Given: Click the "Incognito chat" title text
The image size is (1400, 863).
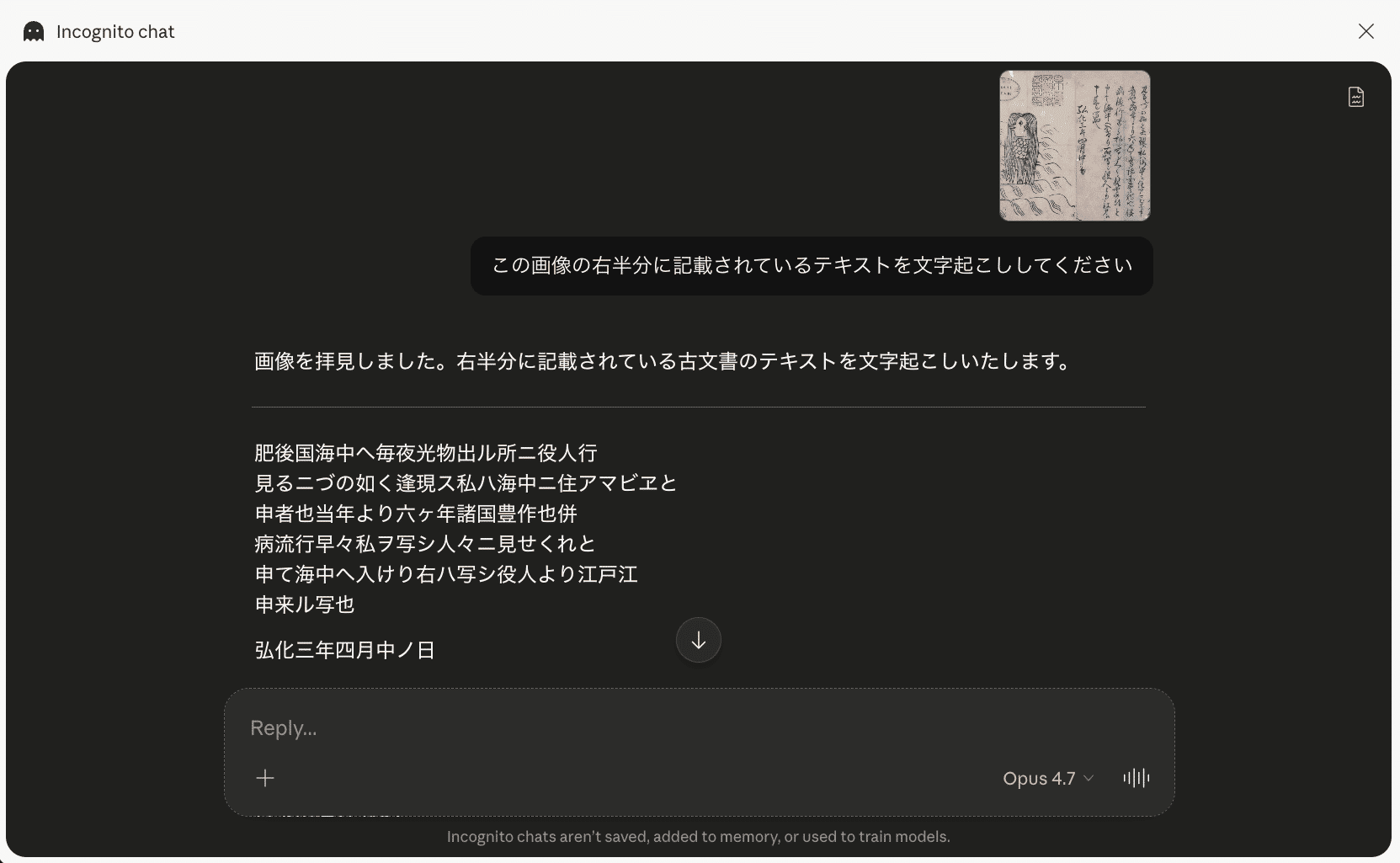Looking at the screenshot, I should pos(115,32).
